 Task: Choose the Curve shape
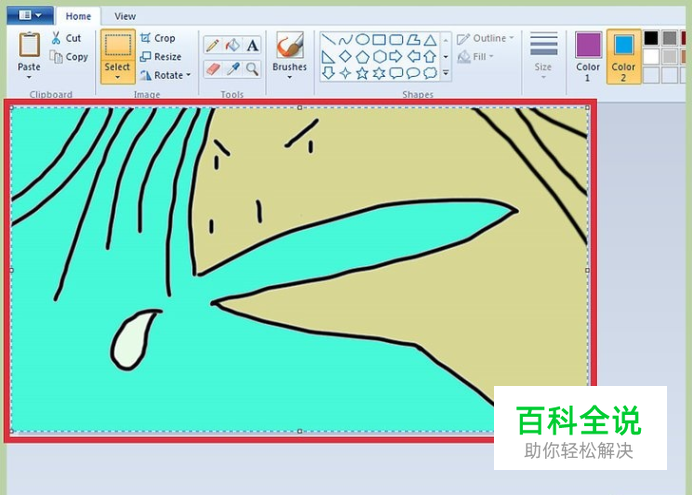345,40
